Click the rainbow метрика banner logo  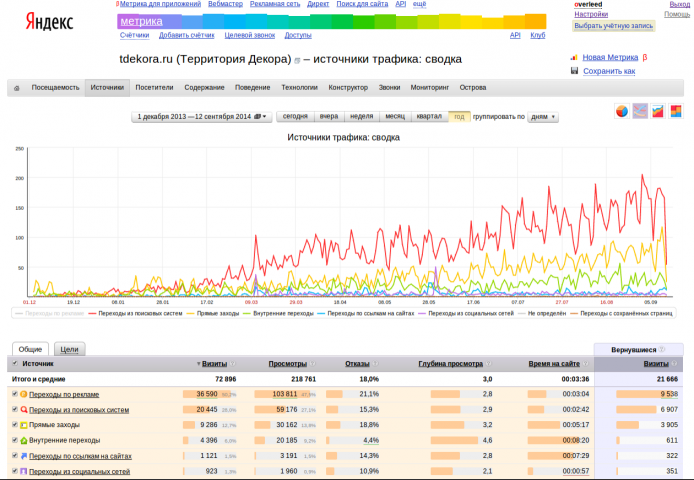(141, 21)
